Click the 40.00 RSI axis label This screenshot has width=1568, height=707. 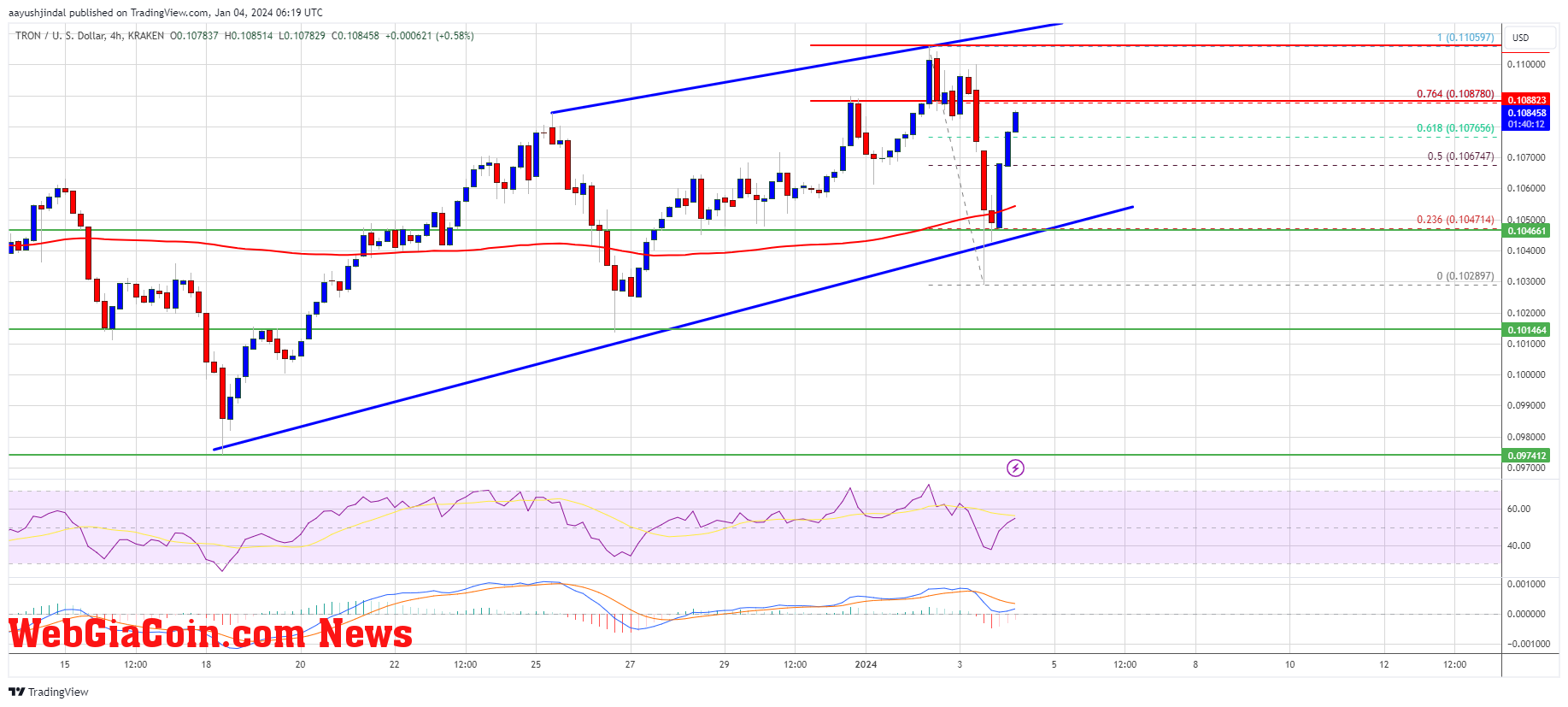pos(1518,545)
